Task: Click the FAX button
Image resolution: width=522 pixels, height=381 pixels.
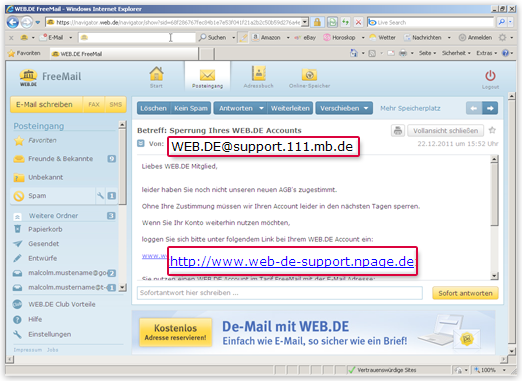Action: click(94, 104)
